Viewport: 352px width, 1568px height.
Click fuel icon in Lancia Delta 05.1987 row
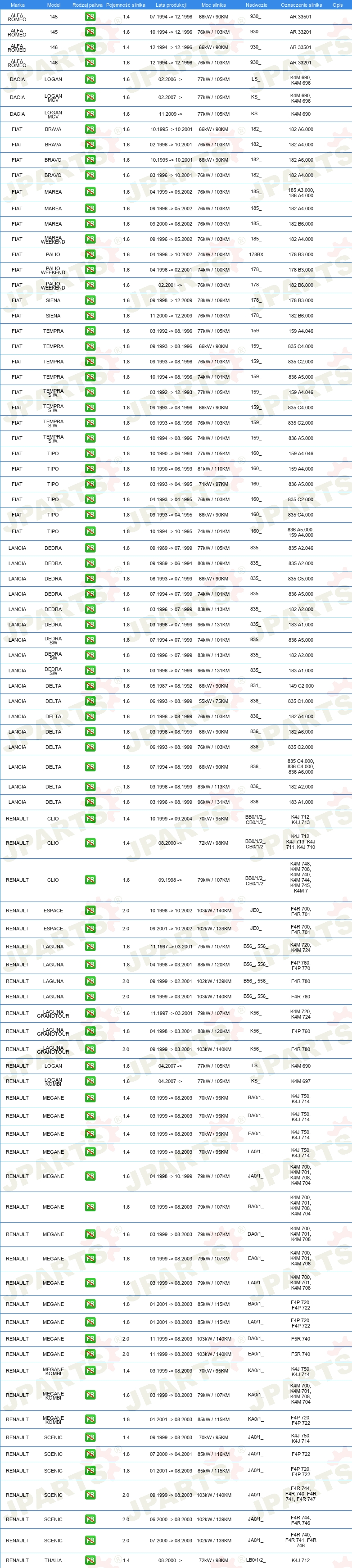click(90, 685)
